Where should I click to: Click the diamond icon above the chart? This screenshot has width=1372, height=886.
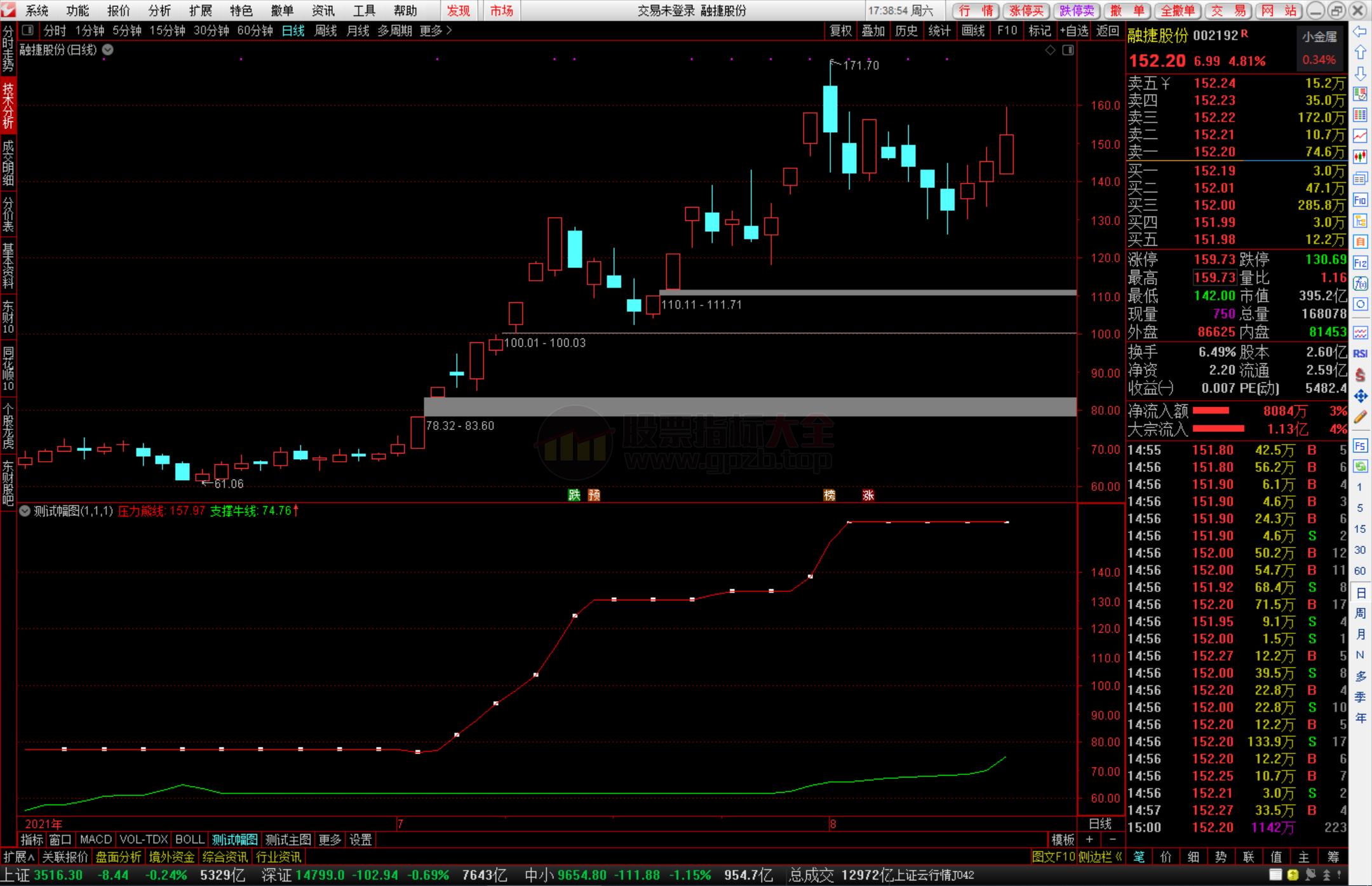pyautogui.click(x=1050, y=50)
